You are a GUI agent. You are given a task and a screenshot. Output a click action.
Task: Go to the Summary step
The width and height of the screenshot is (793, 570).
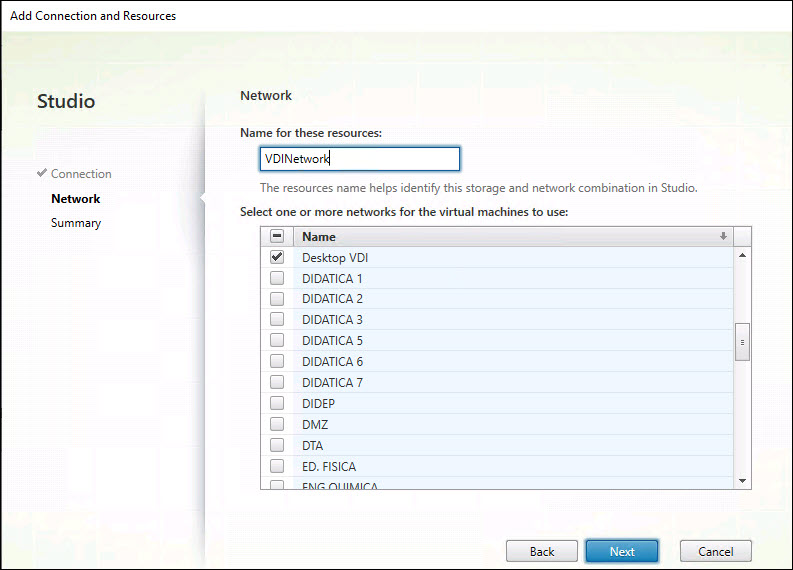[76, 223]
